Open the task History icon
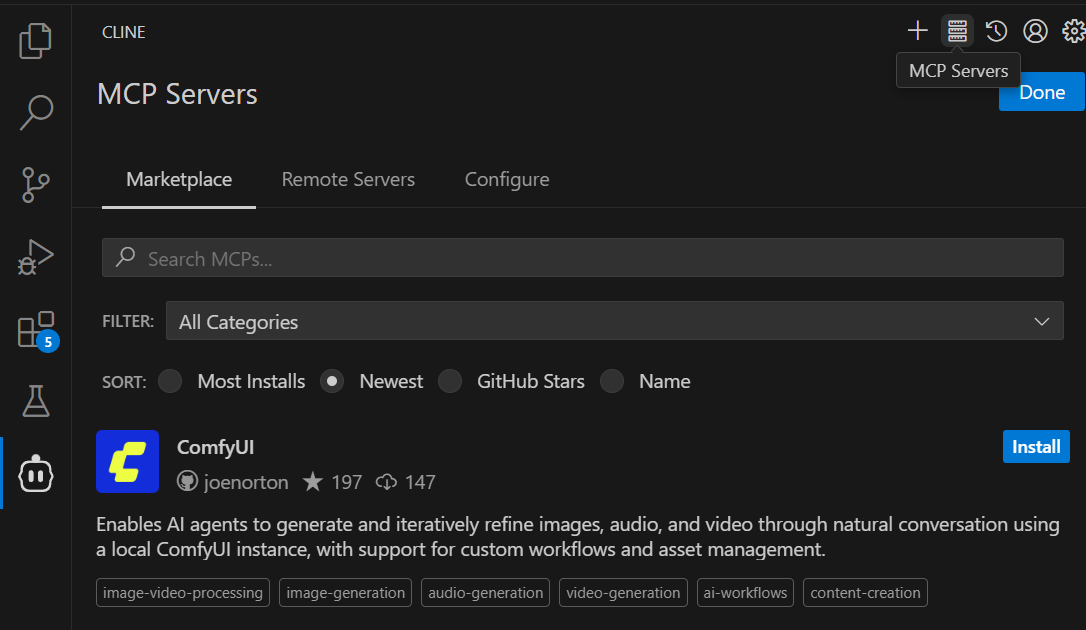The width and height of the screenshot is (1086, 630). pyautogui.click(x=996, y=30)
